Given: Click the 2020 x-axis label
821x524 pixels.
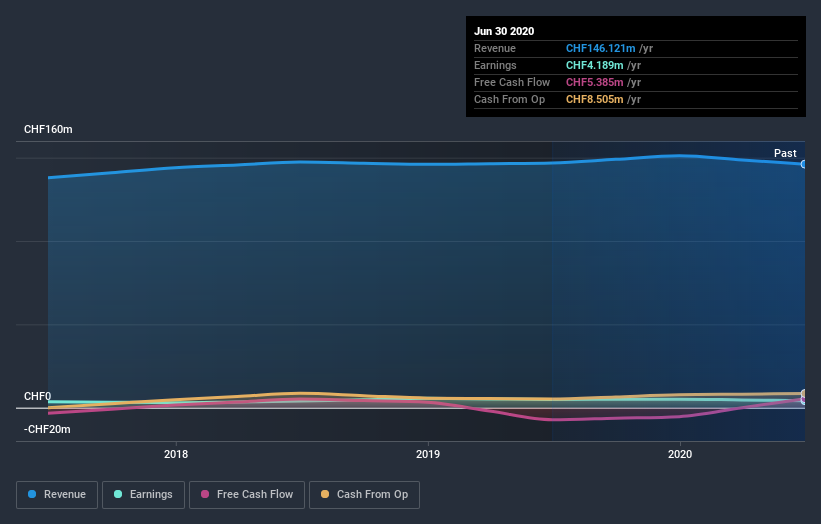Looking at the screenshot, I should [680, 454].
